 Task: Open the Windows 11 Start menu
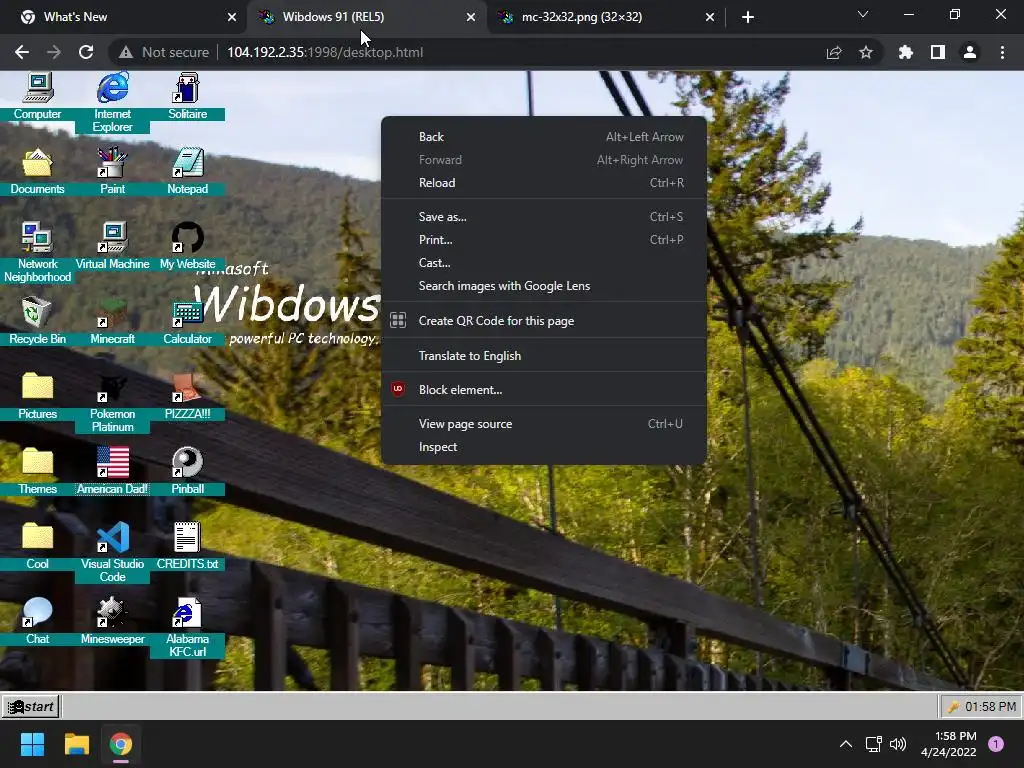click(33, 744)
